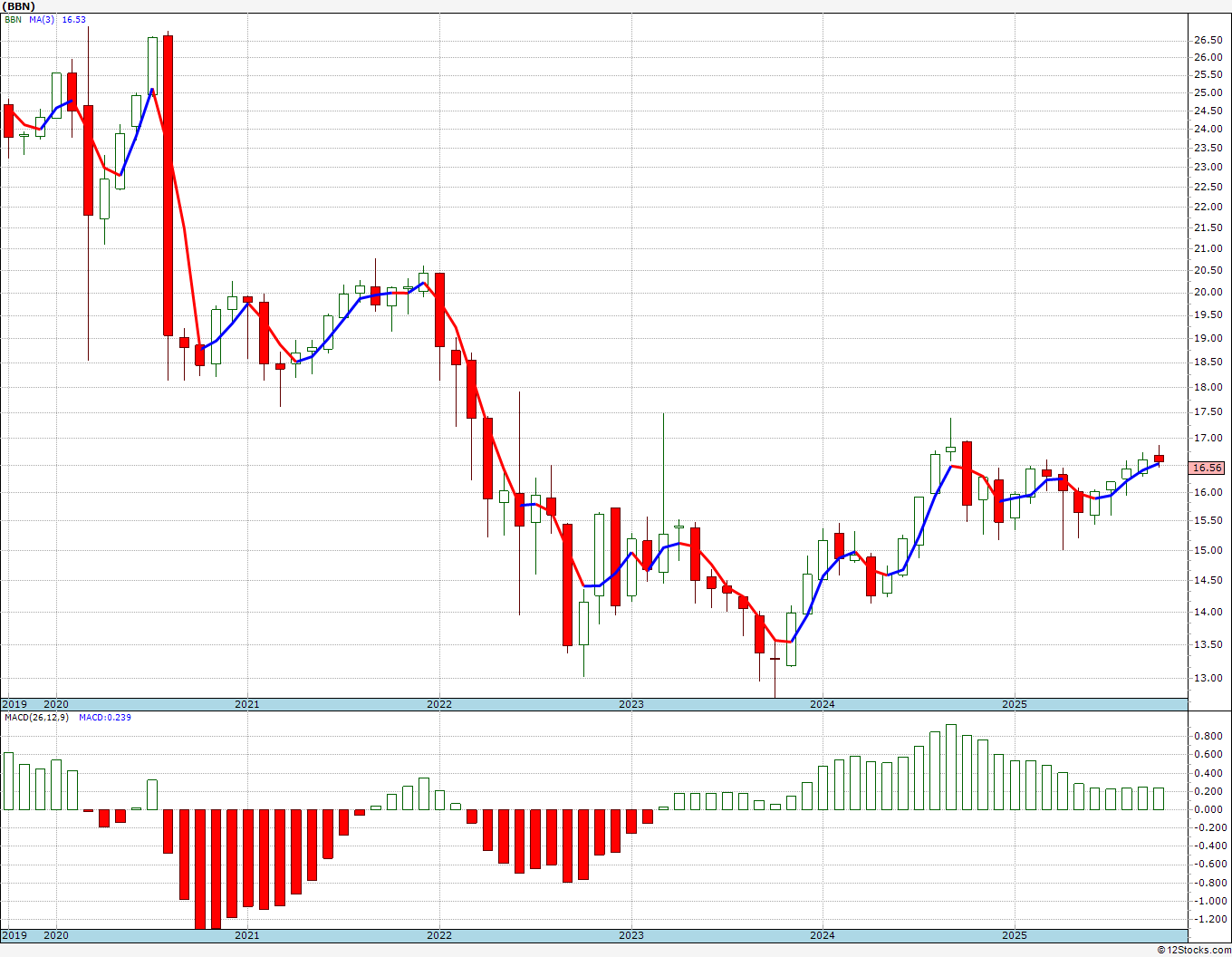1232x957 pixels.
Task: Click the lowest candle near 13.00 in late 2023
Action: point(775,659)
